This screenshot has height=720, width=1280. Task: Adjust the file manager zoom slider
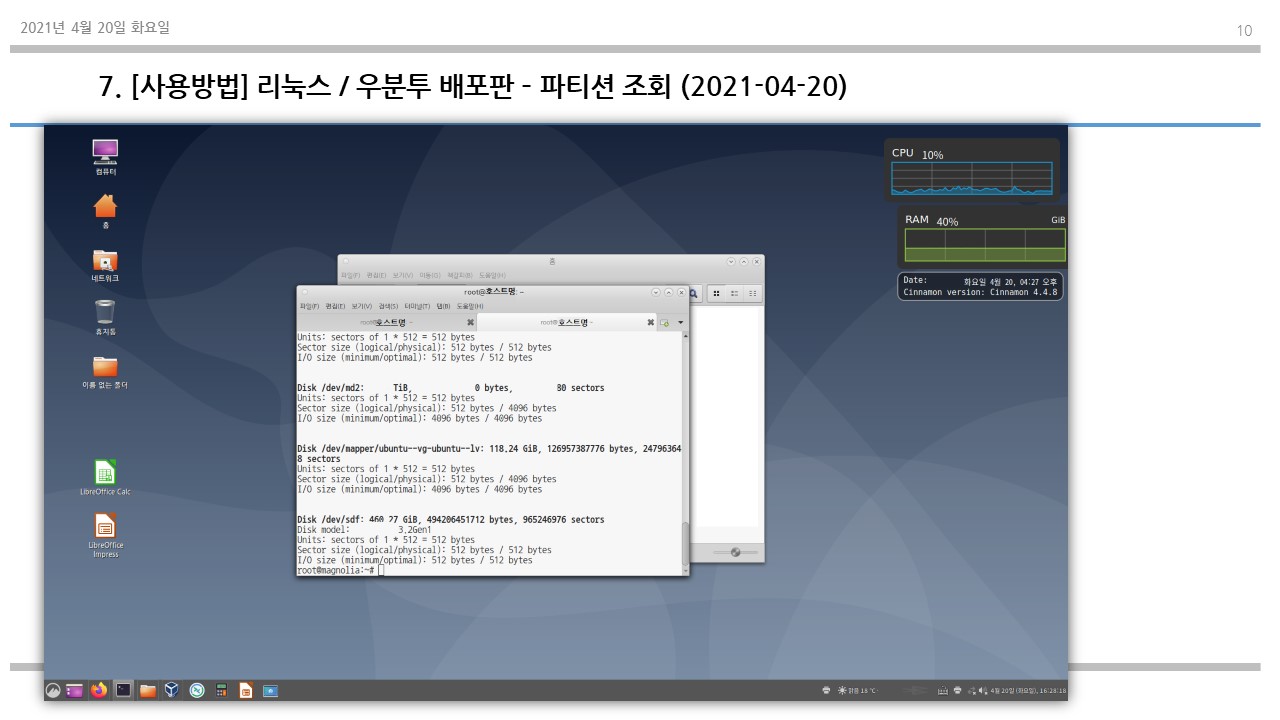coord(735,552)
